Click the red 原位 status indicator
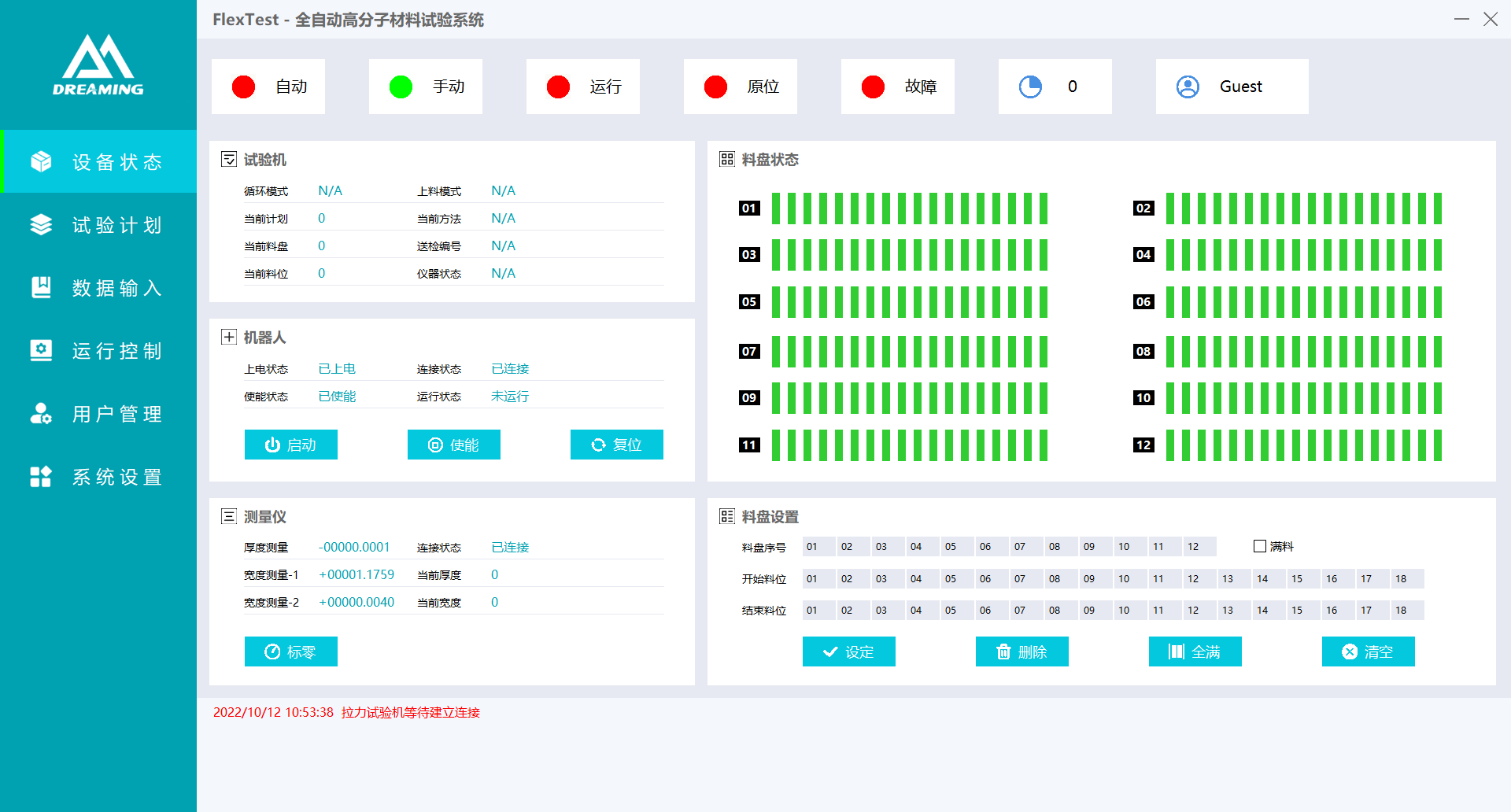This screenshot has height=812, width=1511. 716,87
